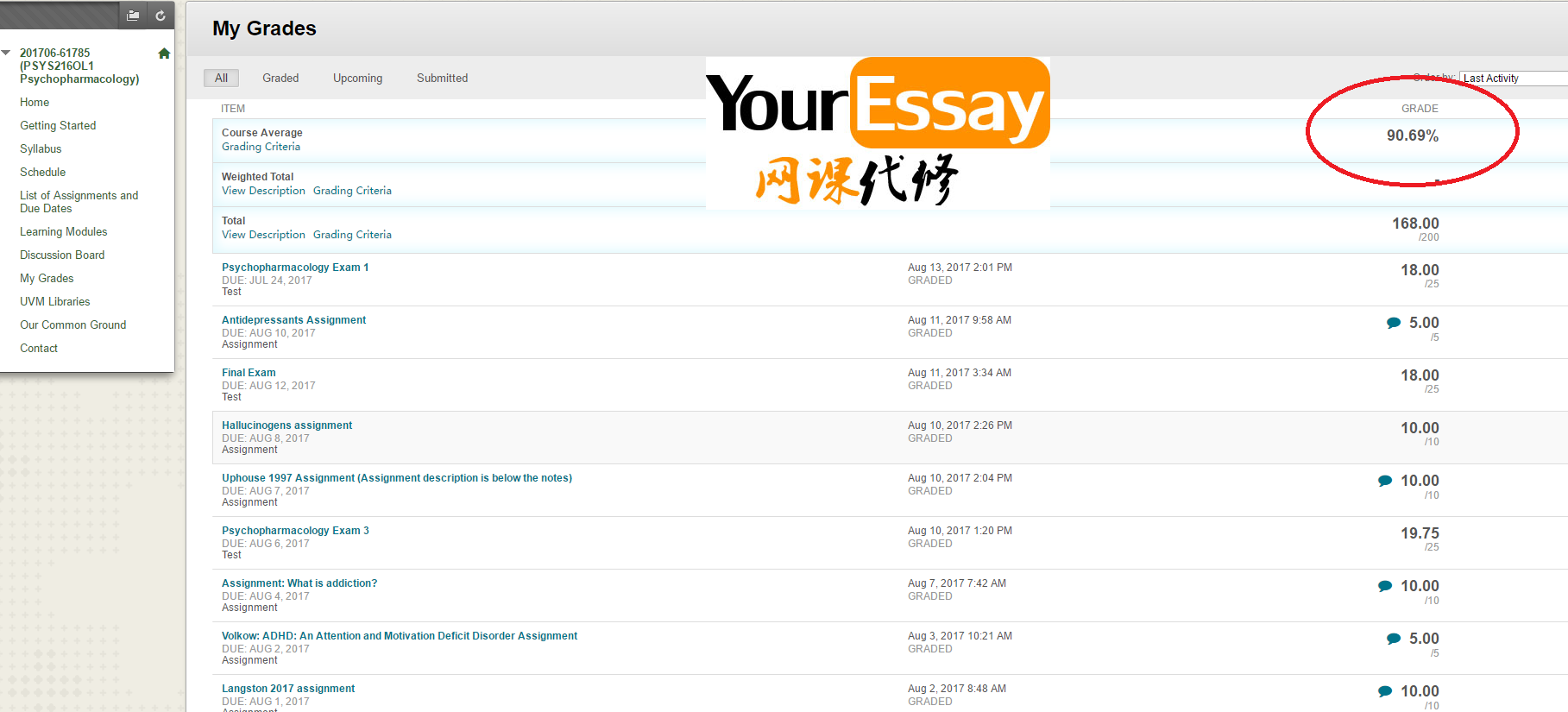
Task: Click the course title 201706-61785 Psychopharmacology
Action: (79, 66)
